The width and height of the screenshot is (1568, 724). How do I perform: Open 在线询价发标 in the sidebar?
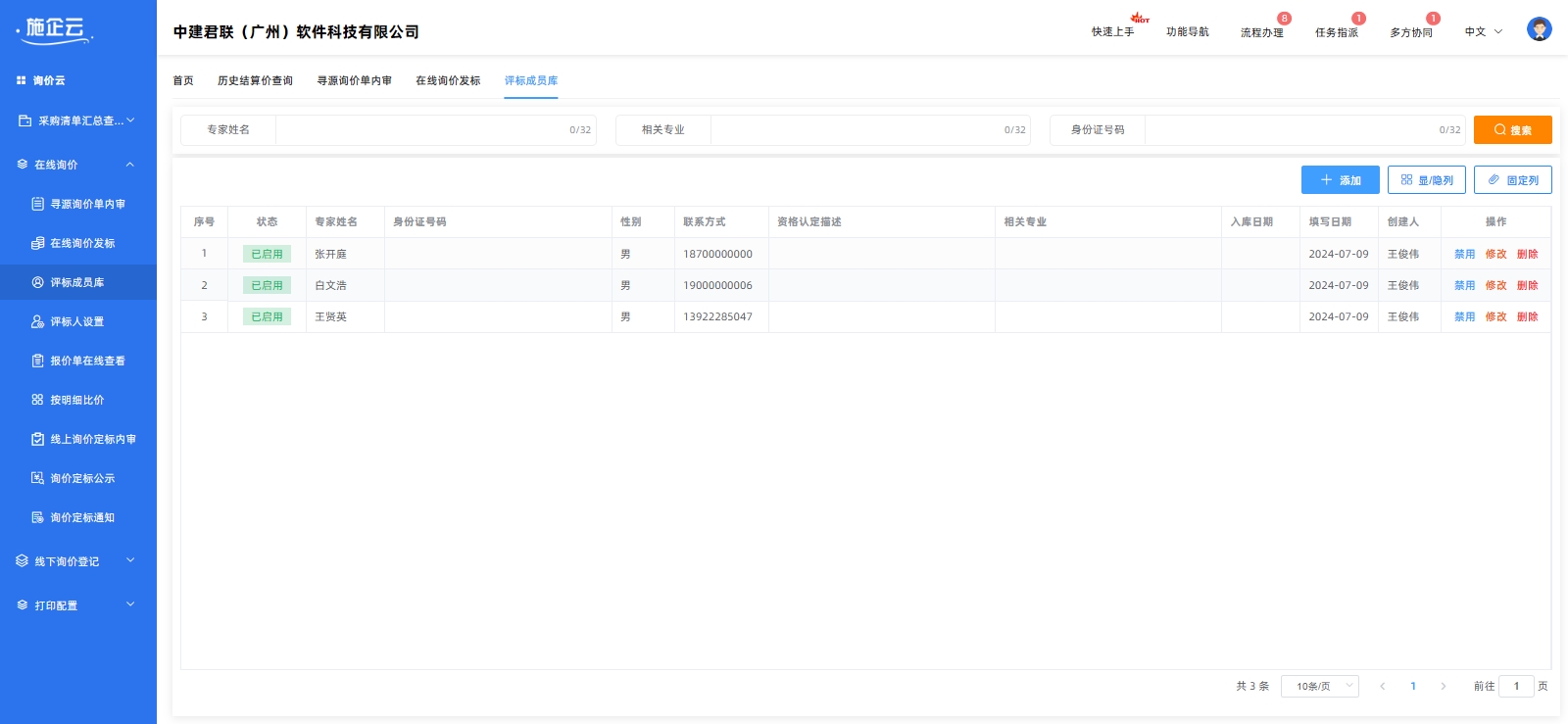(x=82, y=243)
